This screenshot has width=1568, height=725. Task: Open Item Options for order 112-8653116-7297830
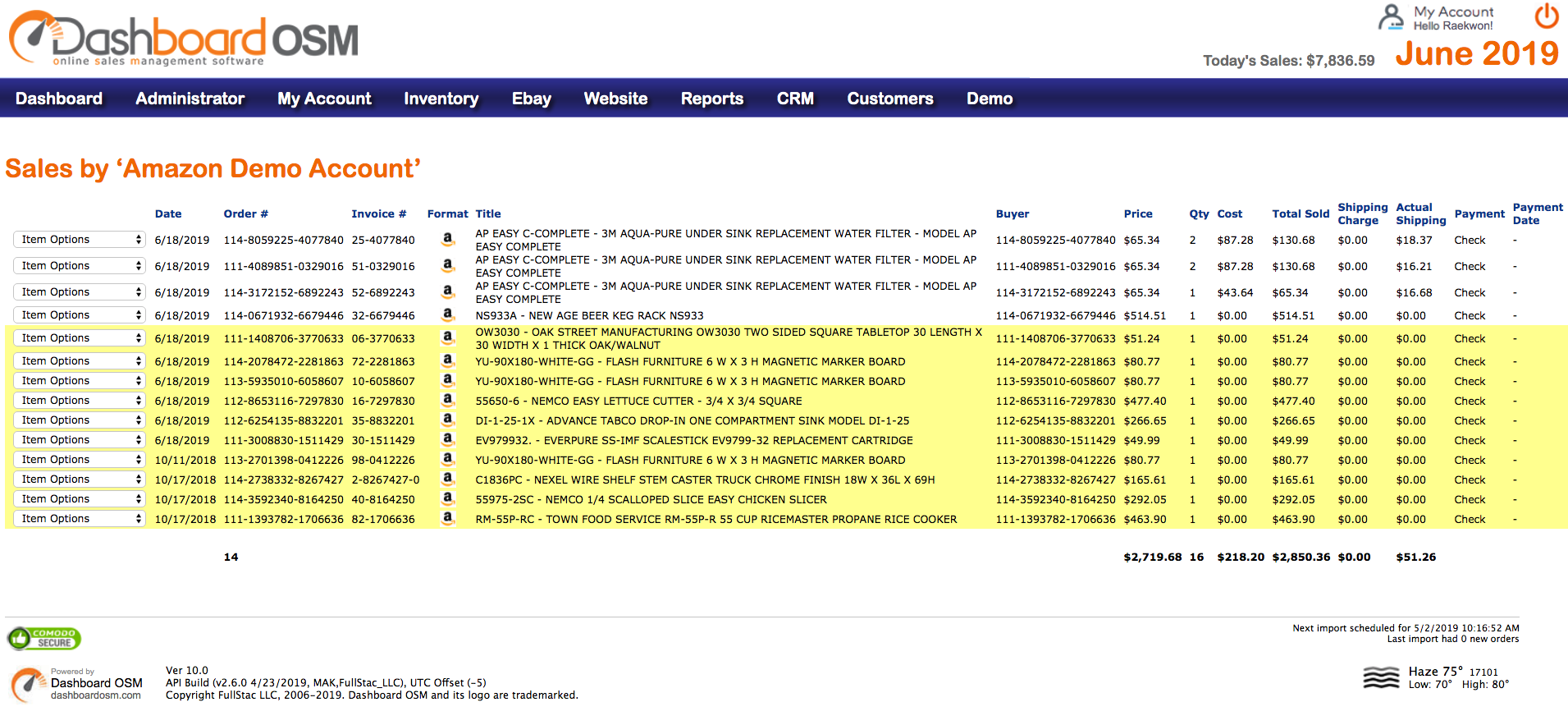80,401
